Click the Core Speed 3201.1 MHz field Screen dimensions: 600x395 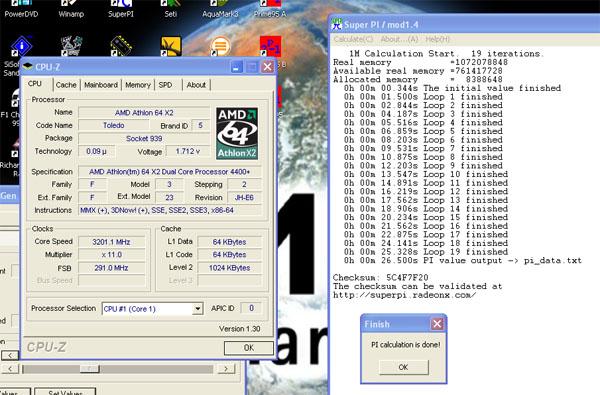(x=111, y=242)
